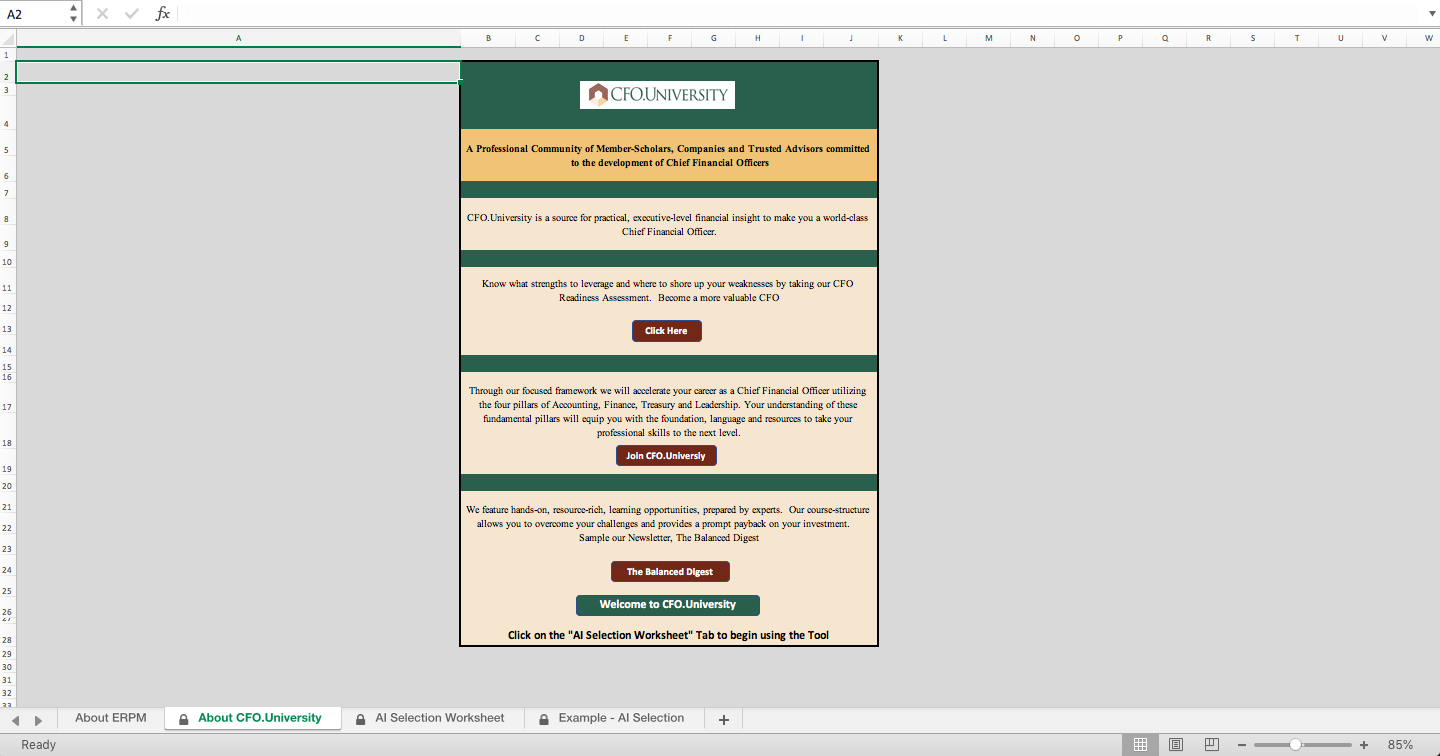Screen dimensions: 1440x756
Task: Click the Click Here button
Action: click(x=667, y=331)
